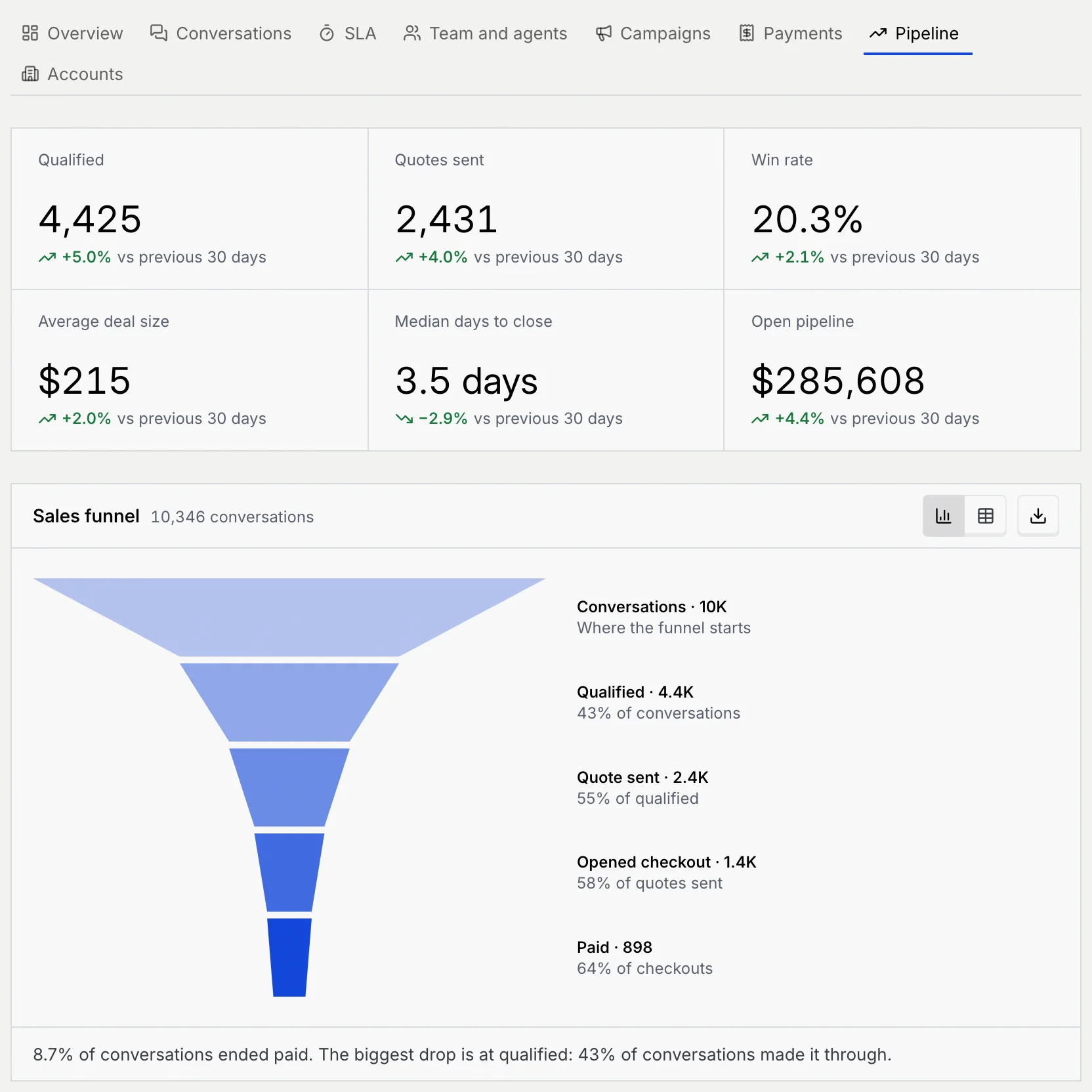Open the Payments tab
The width and height of the screenshot is (1092, 1092).
(790, 33)
